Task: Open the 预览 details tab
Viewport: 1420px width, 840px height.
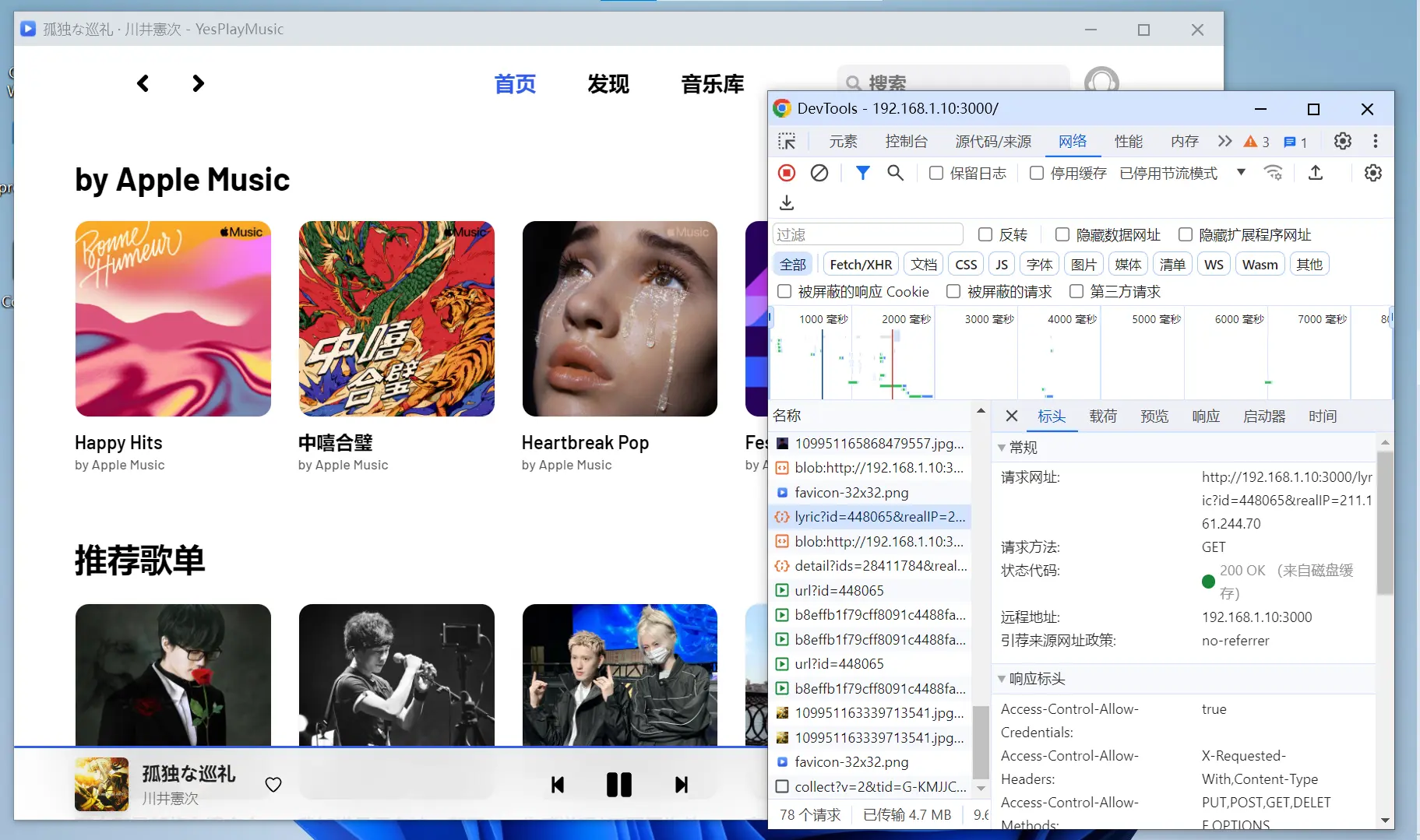Action: click(1154, 416)
